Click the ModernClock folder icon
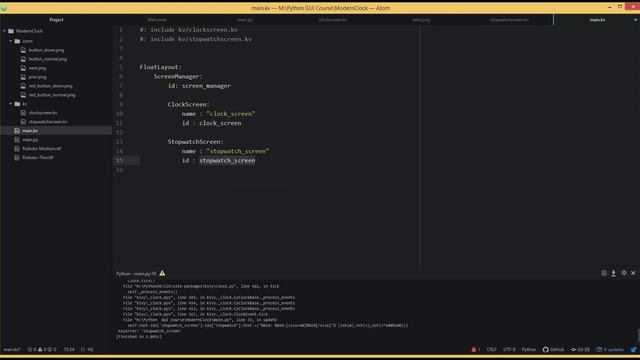Screen dimensions: 640x360 click(x=11, y=31)
